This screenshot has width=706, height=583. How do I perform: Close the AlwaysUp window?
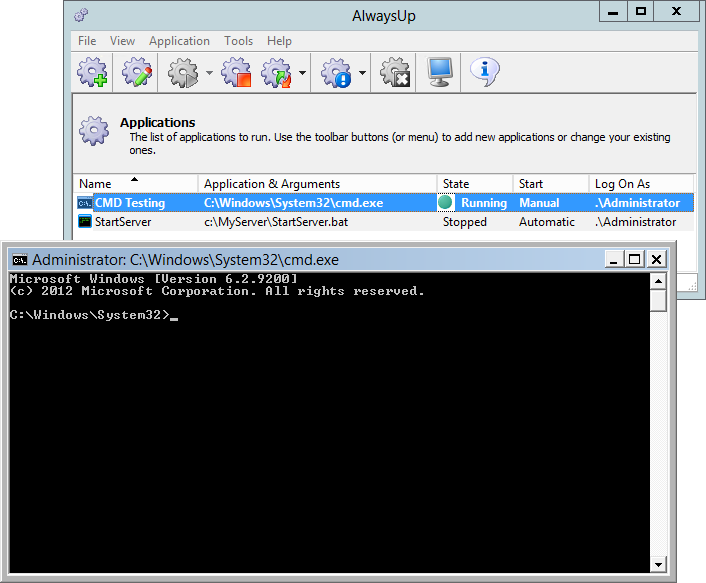click(676, 12)
